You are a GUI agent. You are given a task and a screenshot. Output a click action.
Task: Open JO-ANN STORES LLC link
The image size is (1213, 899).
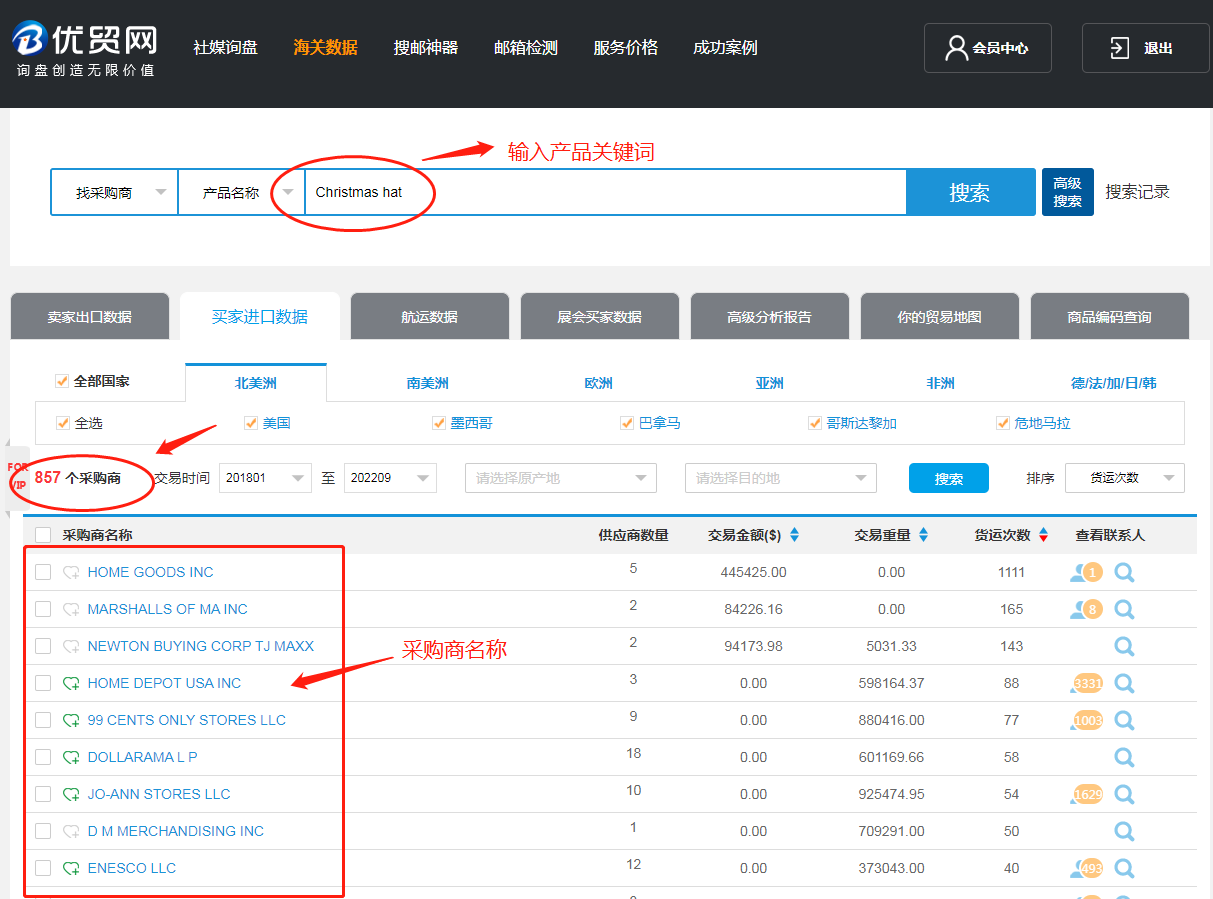coord(159,794)
